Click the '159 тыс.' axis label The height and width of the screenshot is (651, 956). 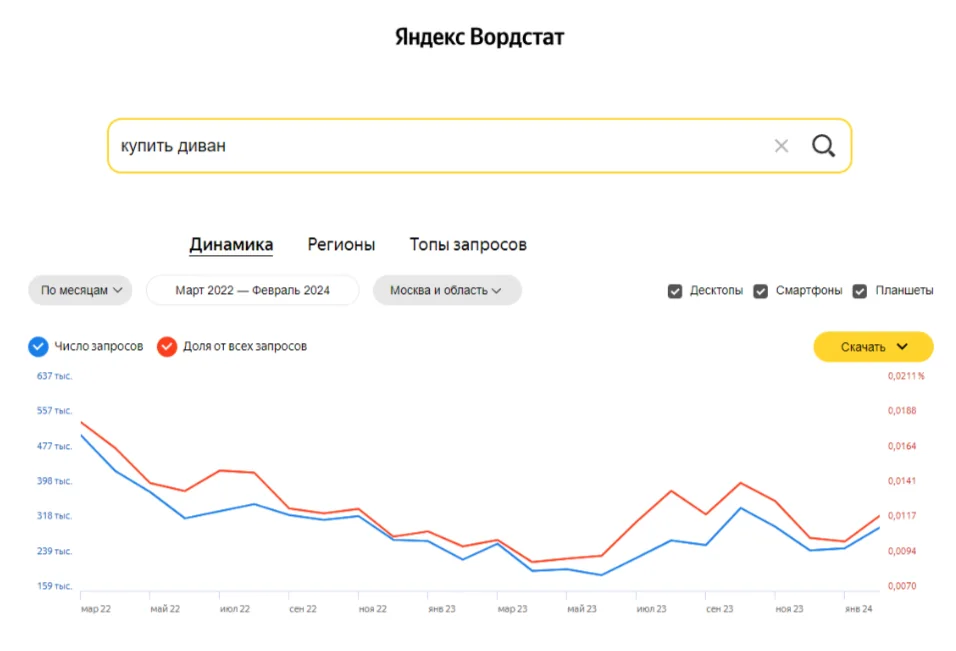pyautogui.click(x=54, y=586)
